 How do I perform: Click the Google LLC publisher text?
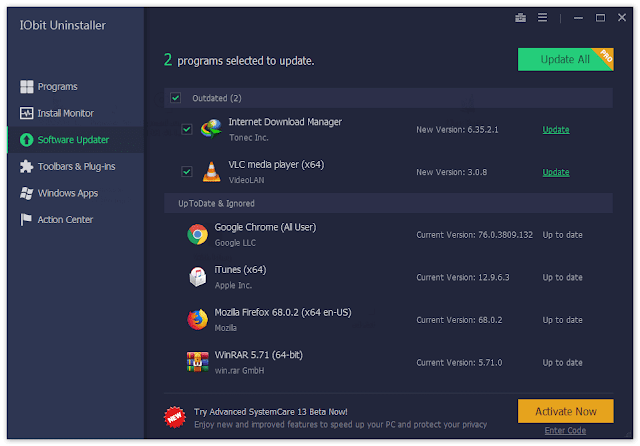click(x=235, y=243)
